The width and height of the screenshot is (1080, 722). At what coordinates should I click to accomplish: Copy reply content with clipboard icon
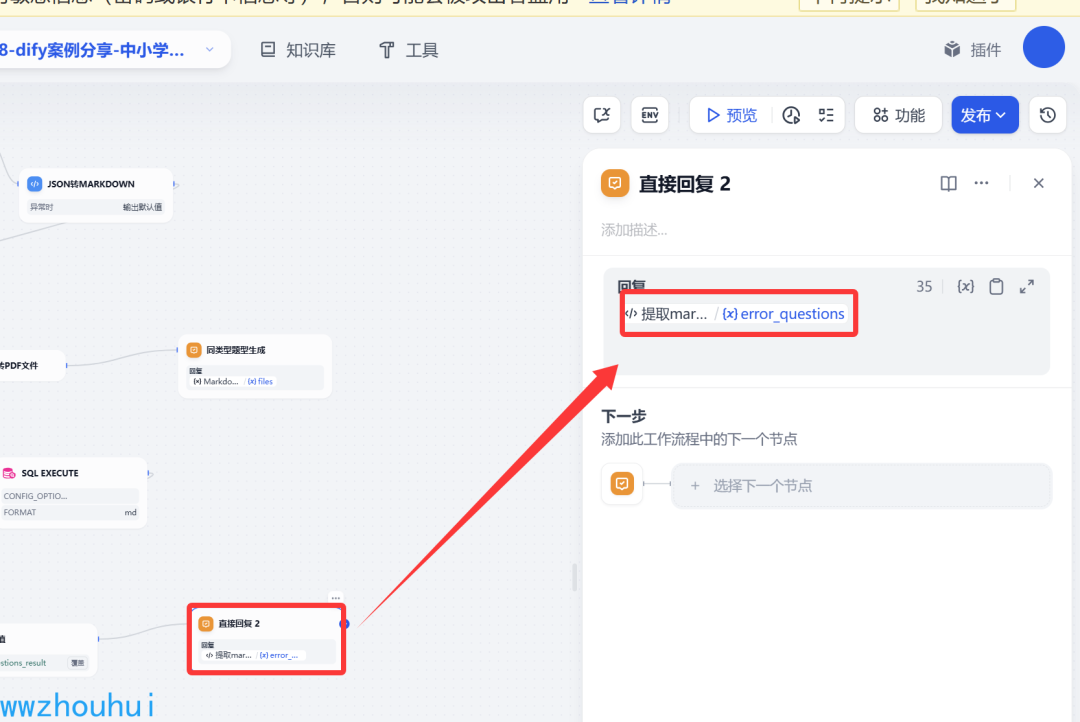click(996, 287)
